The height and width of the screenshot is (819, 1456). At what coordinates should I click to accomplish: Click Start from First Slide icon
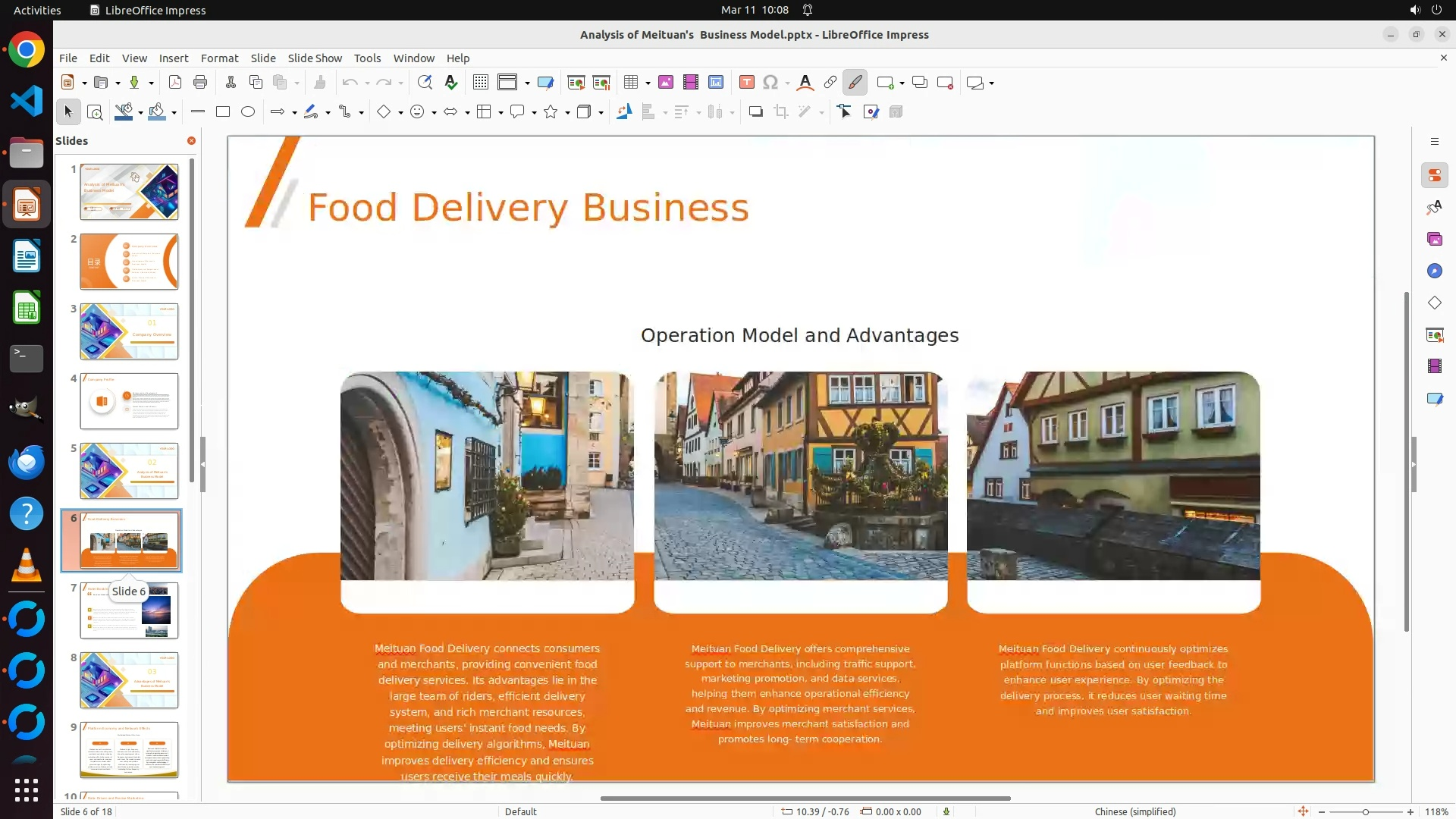576,83
